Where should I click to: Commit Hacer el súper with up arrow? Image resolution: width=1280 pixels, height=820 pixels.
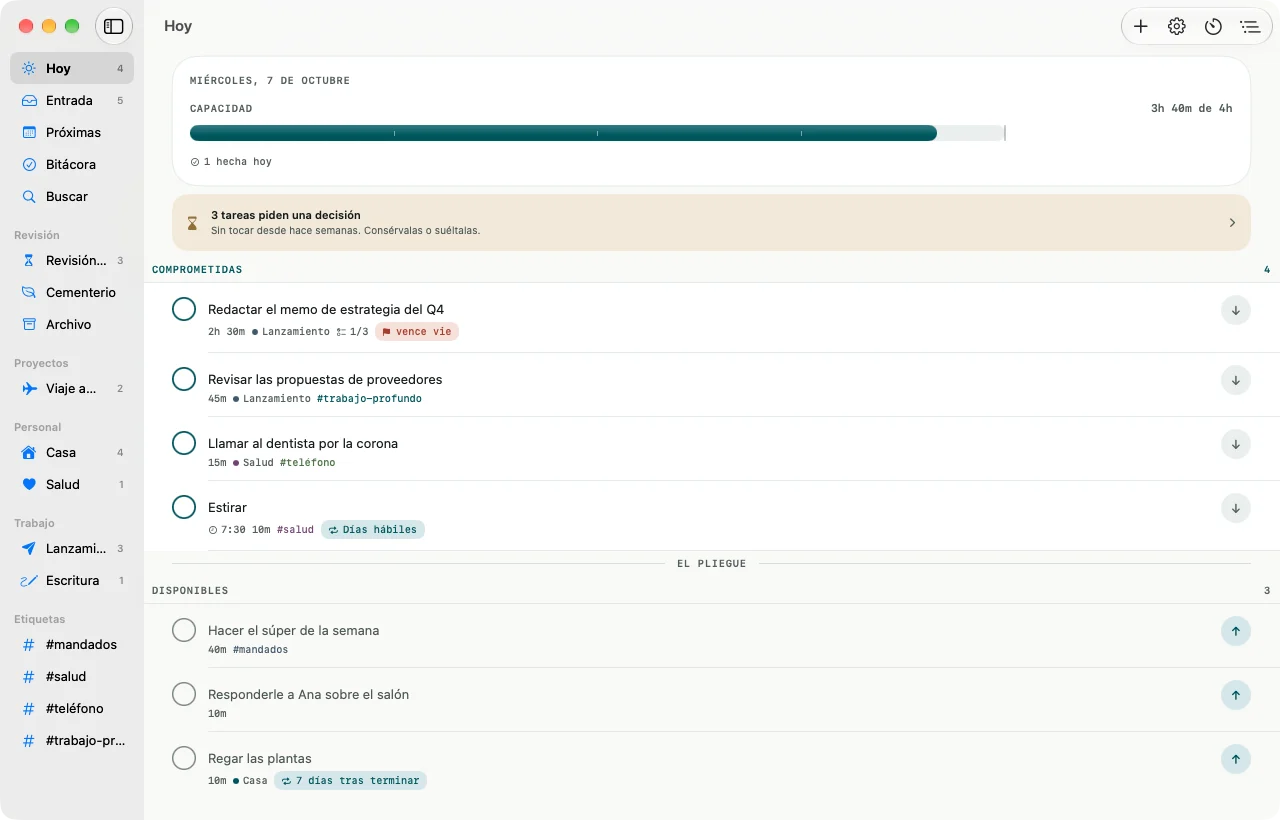pos(1236,631)
